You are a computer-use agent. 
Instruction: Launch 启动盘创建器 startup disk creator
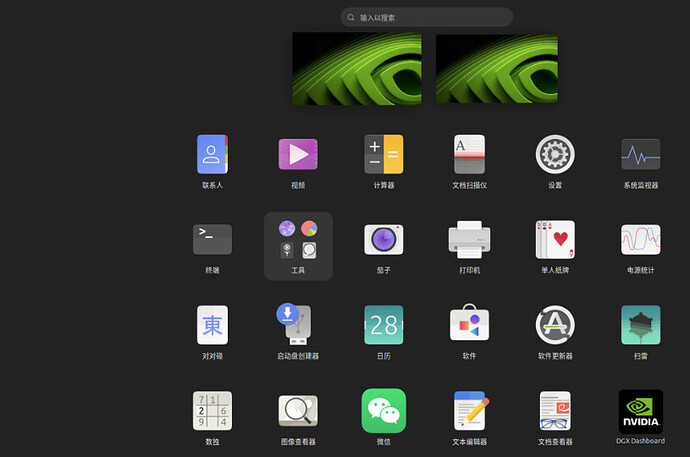click(x=298, y=325)
